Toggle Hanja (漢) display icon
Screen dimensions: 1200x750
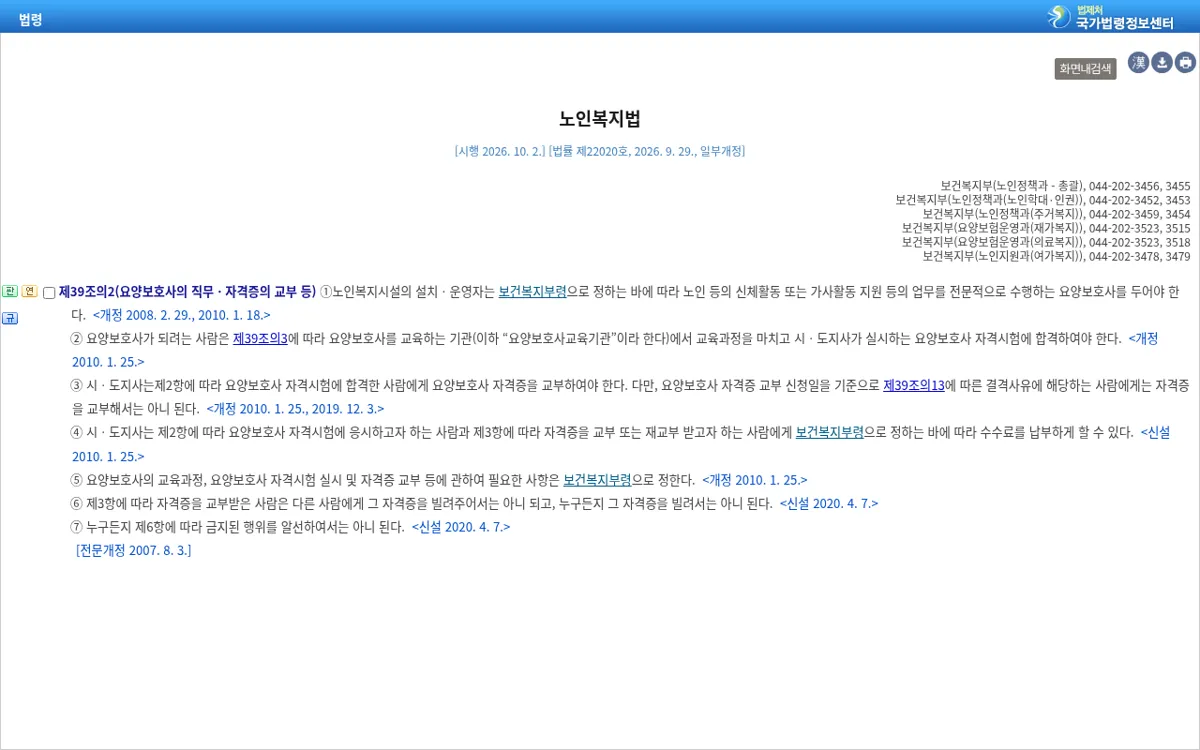[x=1138, y=63]
